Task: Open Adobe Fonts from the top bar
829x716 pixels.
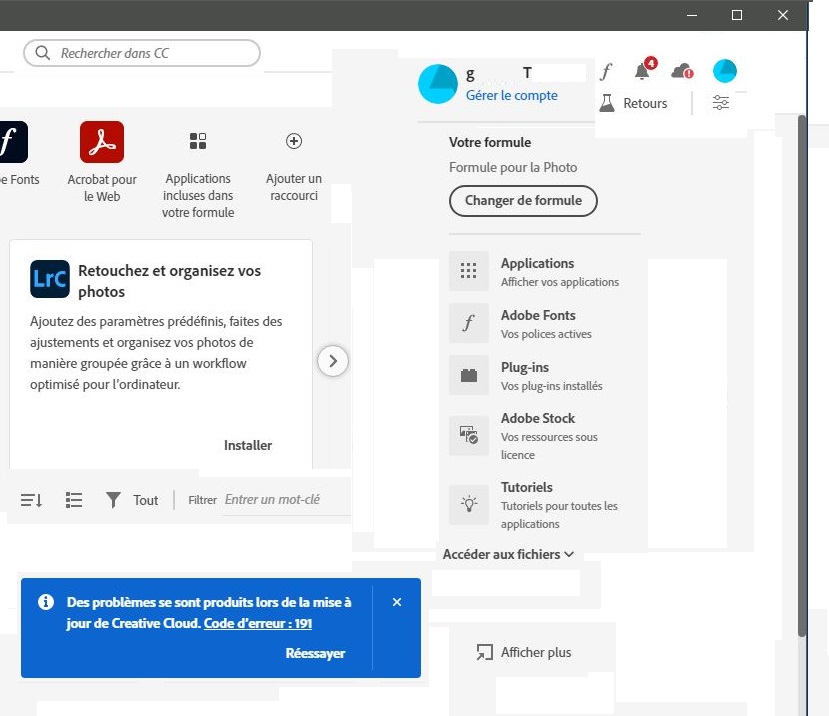Action: 604,71
